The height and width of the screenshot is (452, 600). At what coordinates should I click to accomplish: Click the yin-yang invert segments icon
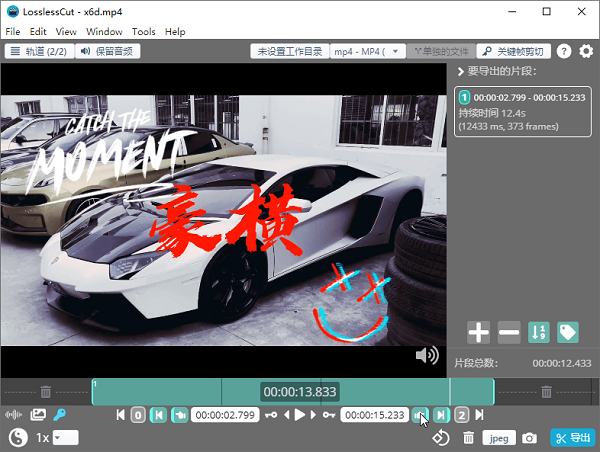pos(18,437)
